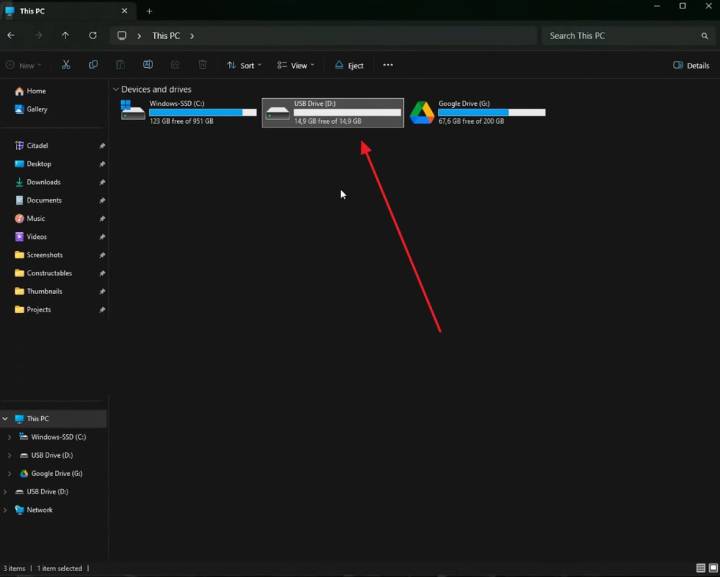Click the search magnifier icon
This screenshot has height=577, width=720.
click(x=704, y=36)
